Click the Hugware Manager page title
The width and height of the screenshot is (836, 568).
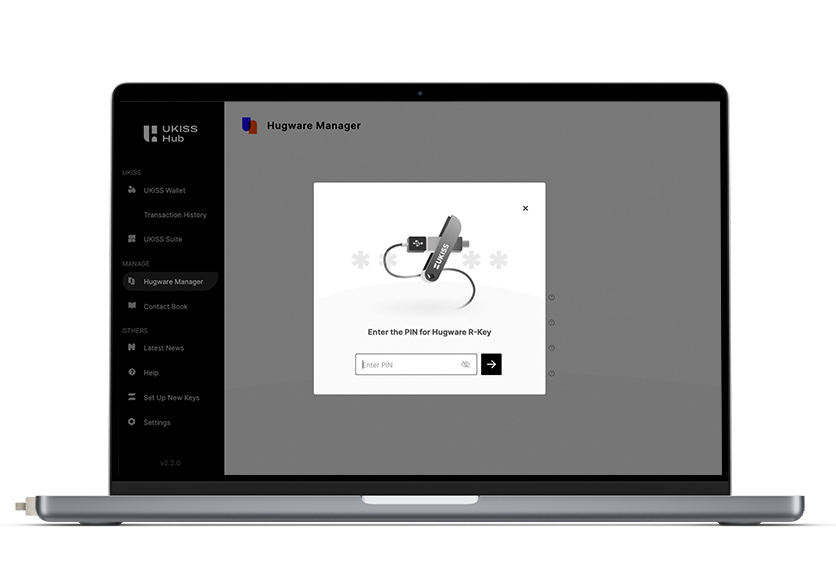[314, 126]
